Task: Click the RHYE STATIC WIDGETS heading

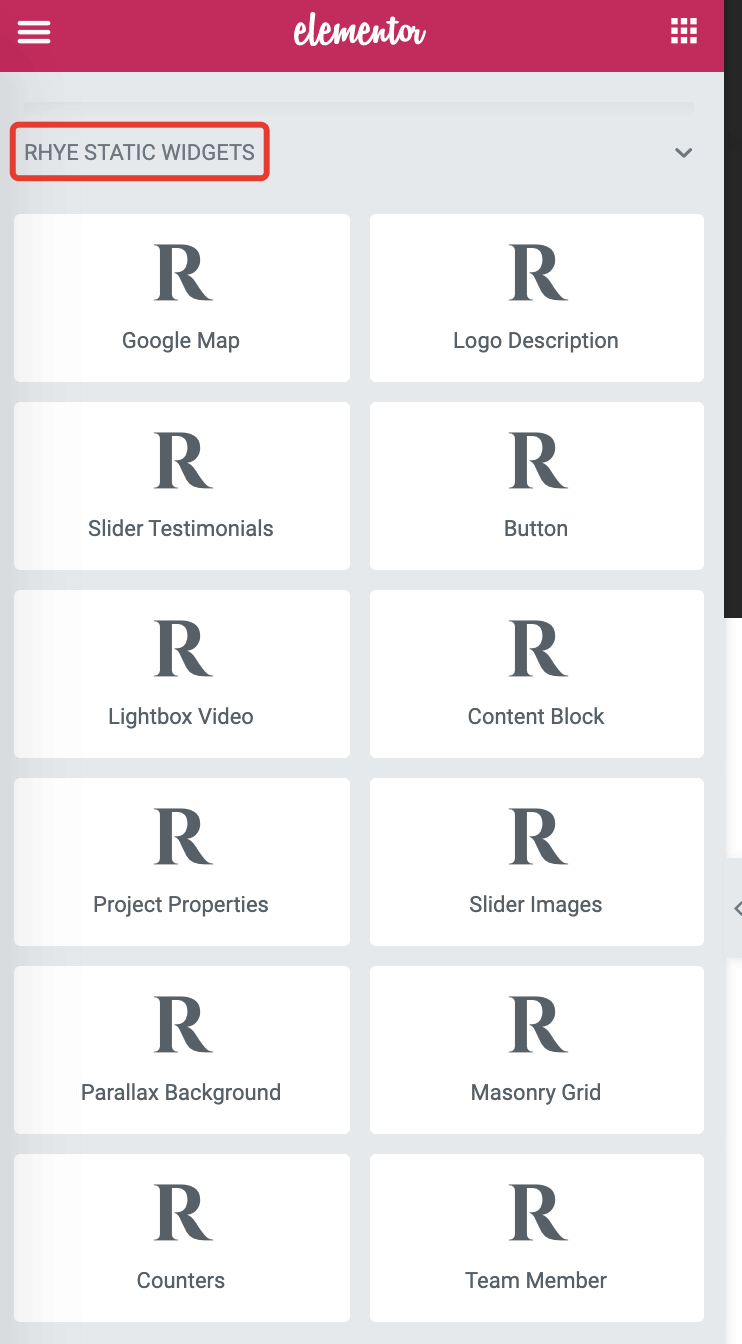Action: click(x=140, y=153)
